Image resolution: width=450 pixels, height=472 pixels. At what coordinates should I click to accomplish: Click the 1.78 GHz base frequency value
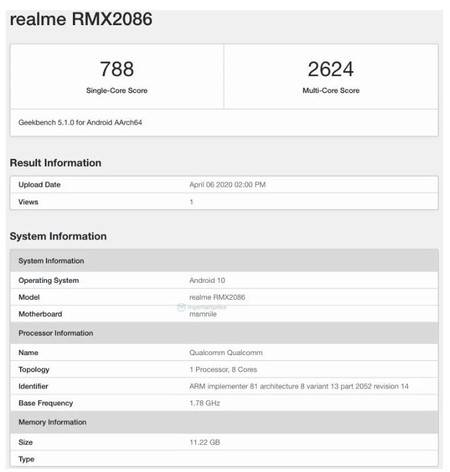click(x=205, y=403)
